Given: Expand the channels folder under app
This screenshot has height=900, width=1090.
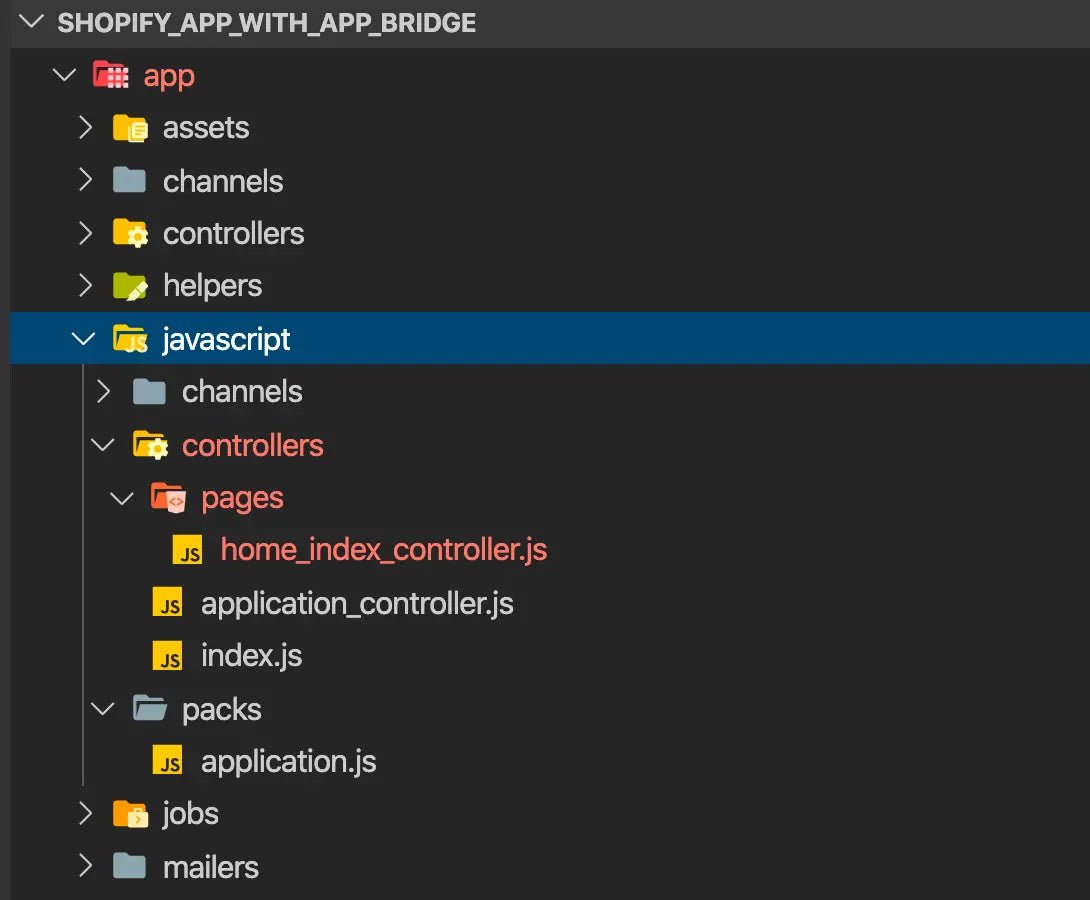Looking at the screenshot, I should (x=85, y=181).
